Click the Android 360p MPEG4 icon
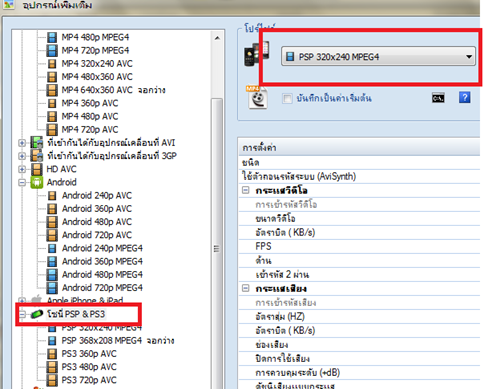This screenshot has height=389, width=484. [52, 261]
